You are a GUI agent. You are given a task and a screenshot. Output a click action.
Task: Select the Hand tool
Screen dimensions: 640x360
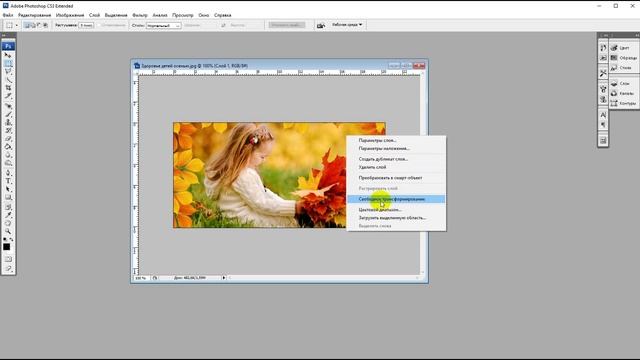pos(8,223)
